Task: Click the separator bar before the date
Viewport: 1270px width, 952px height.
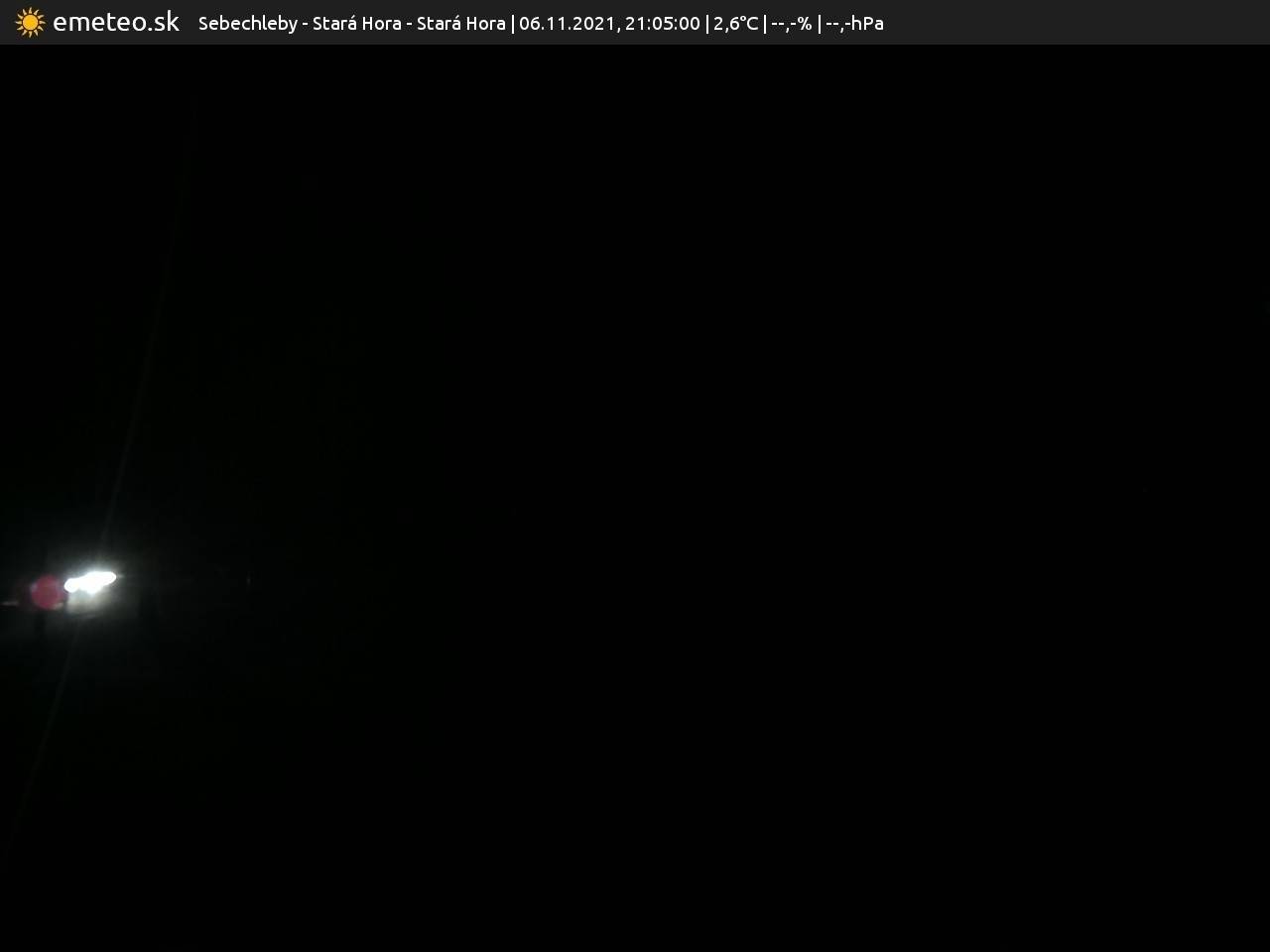Action: [512, 23]
